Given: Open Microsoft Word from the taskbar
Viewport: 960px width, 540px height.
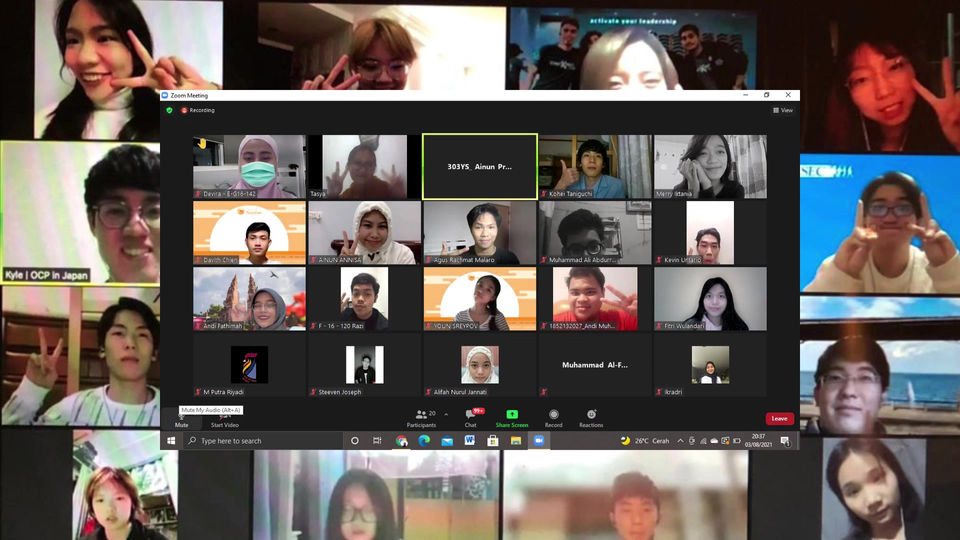Looking at the screenshot, I should click(x=470, y=441).
